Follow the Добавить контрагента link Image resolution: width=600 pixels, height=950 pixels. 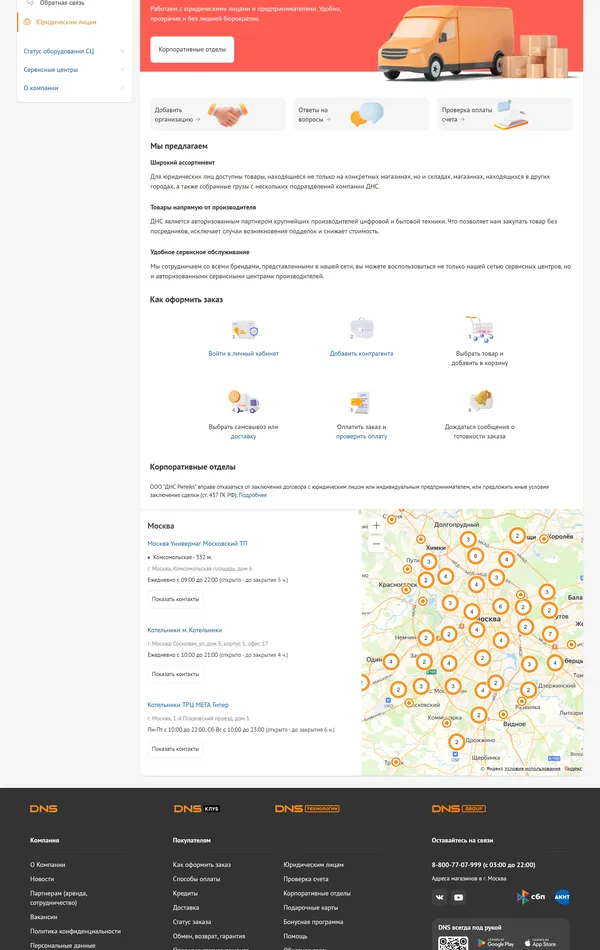[361, 353]
